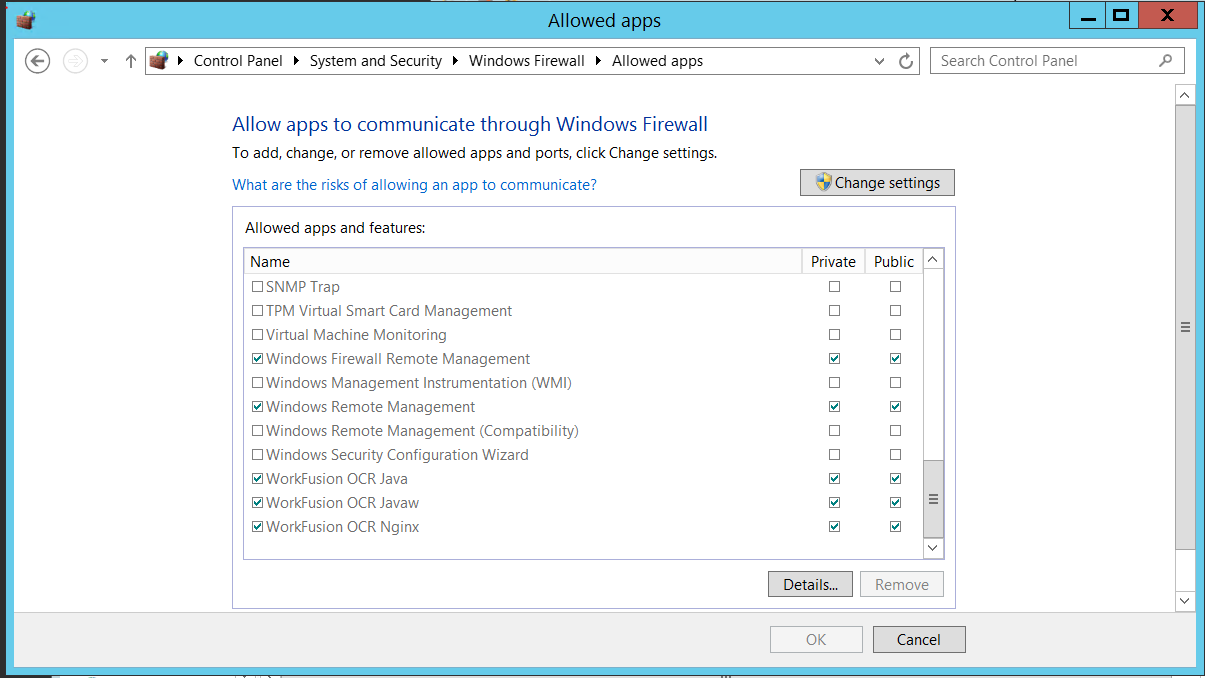Click the Change settings button
Viewport: 1205px width, 678px height.
877,183
